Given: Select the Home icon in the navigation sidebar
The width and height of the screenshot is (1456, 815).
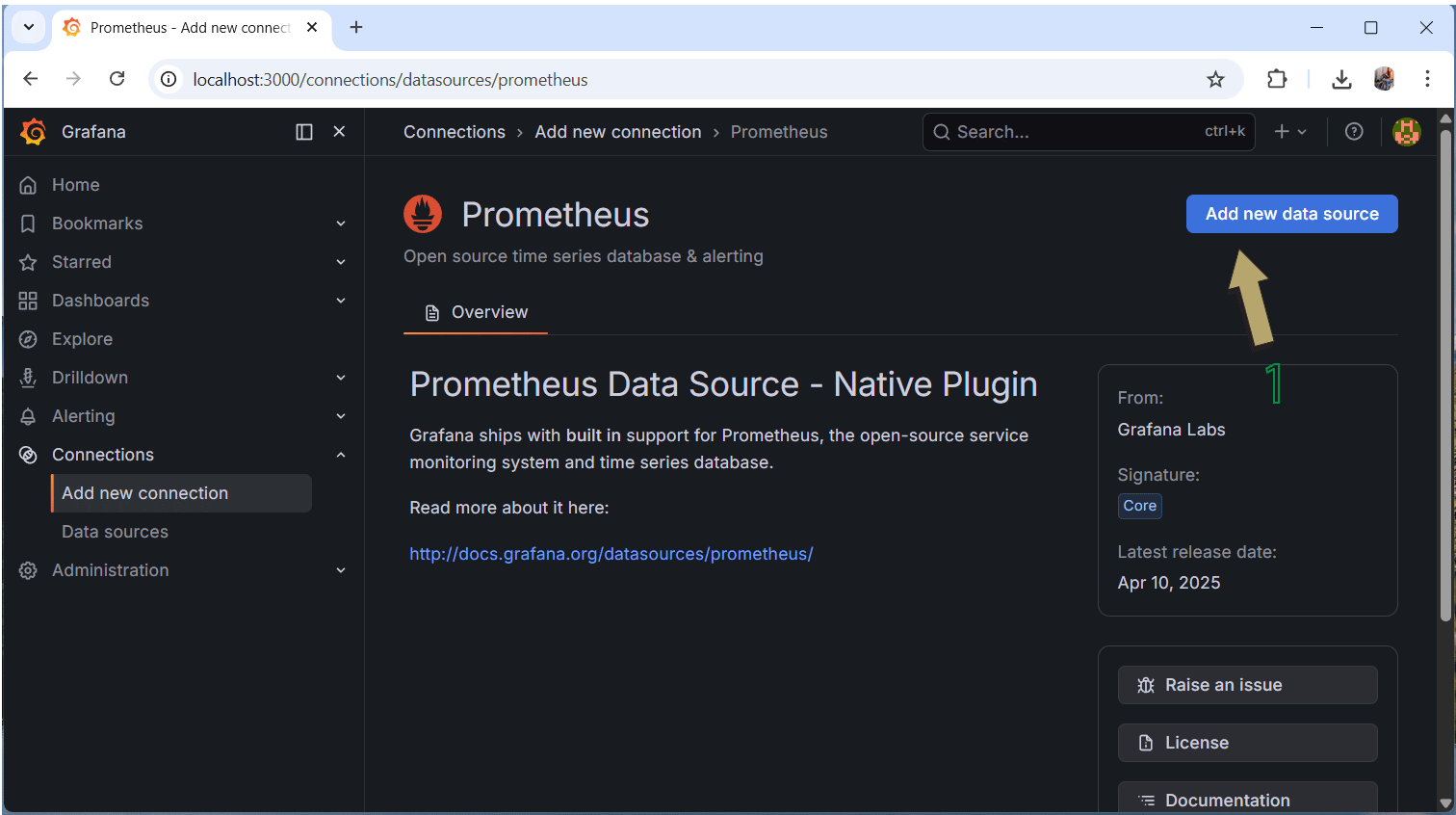Looking at the screenshot, I should [x=28, y=184].
